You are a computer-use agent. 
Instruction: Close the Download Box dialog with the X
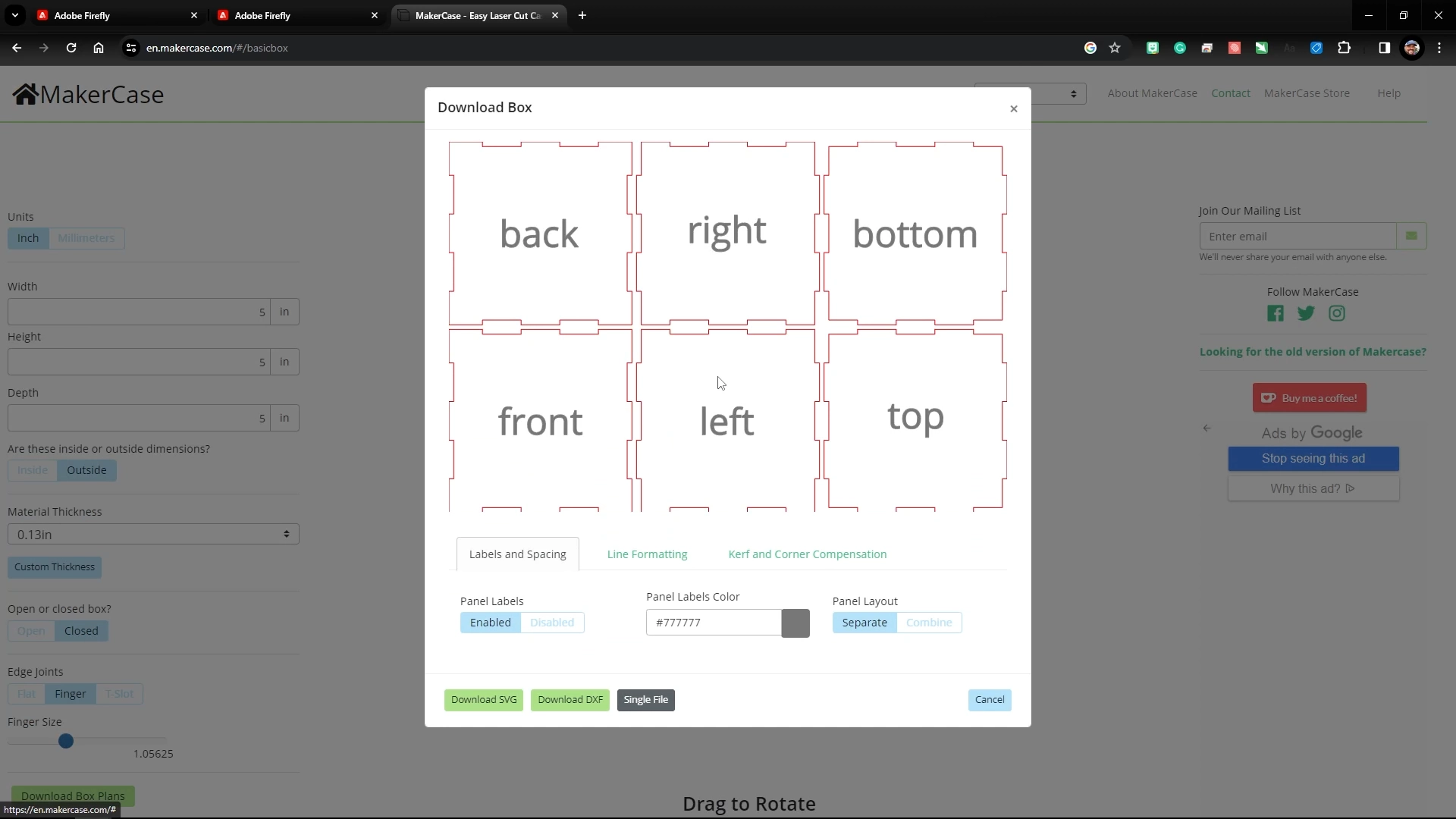(x=1013, y=108)
